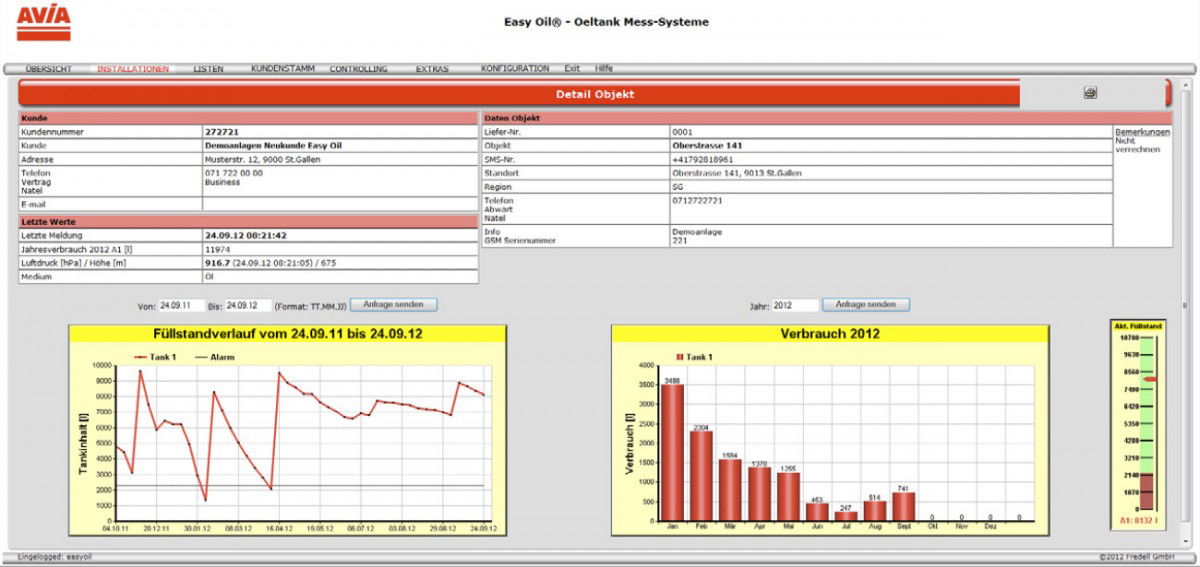
Task: Click Tank 1 legend in Verbrauch chart
Action: coord(694,356)
